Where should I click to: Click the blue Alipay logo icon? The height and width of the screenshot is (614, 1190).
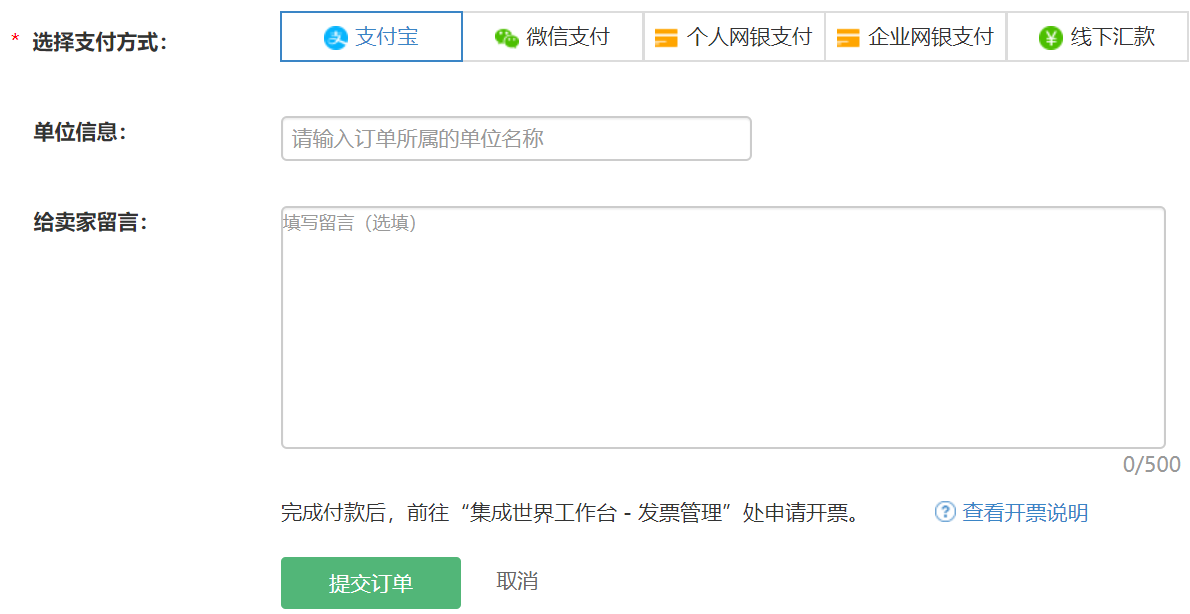pos(335,37)
